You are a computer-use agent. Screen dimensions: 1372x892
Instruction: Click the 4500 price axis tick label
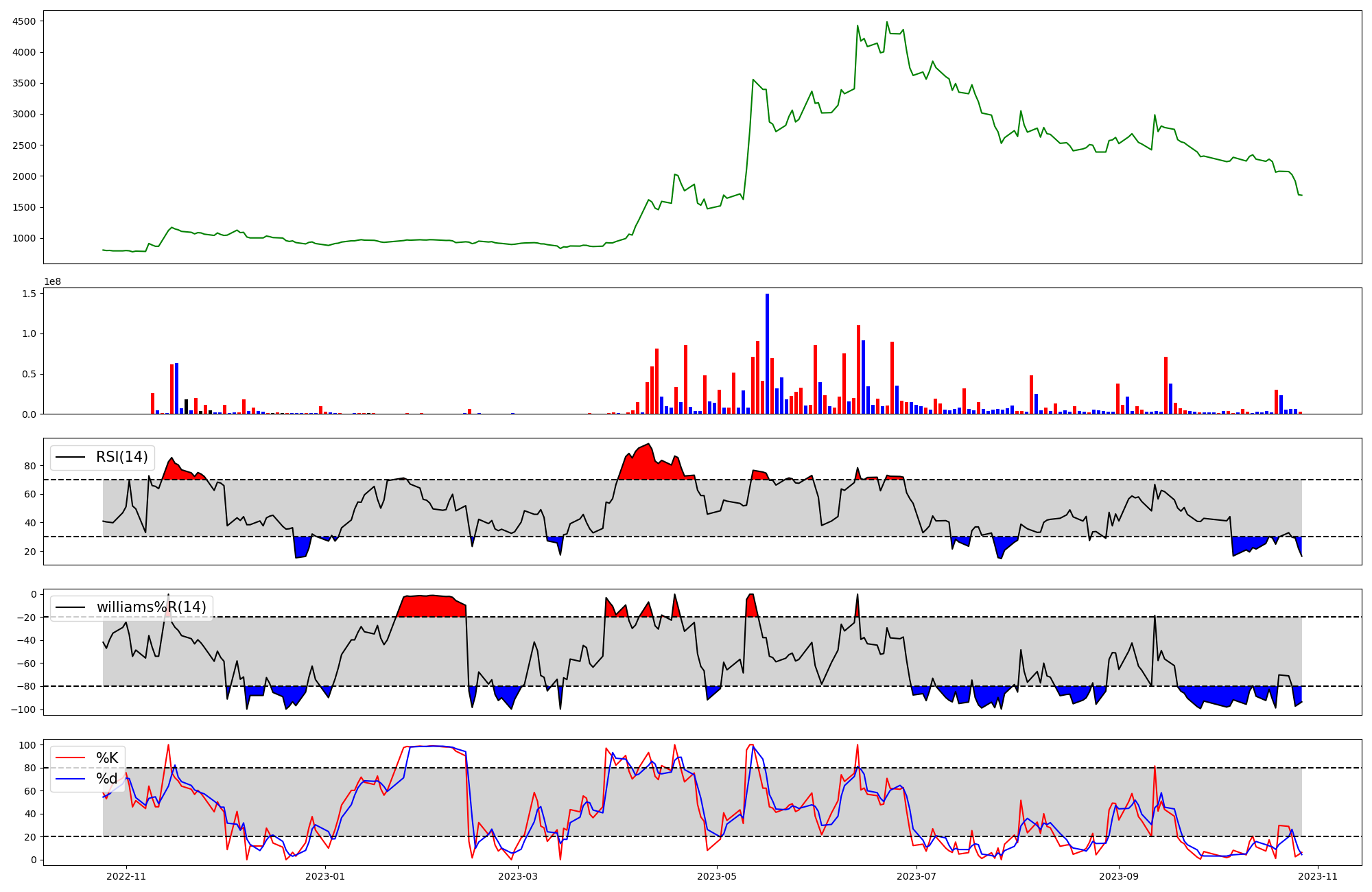pos(25,21)
